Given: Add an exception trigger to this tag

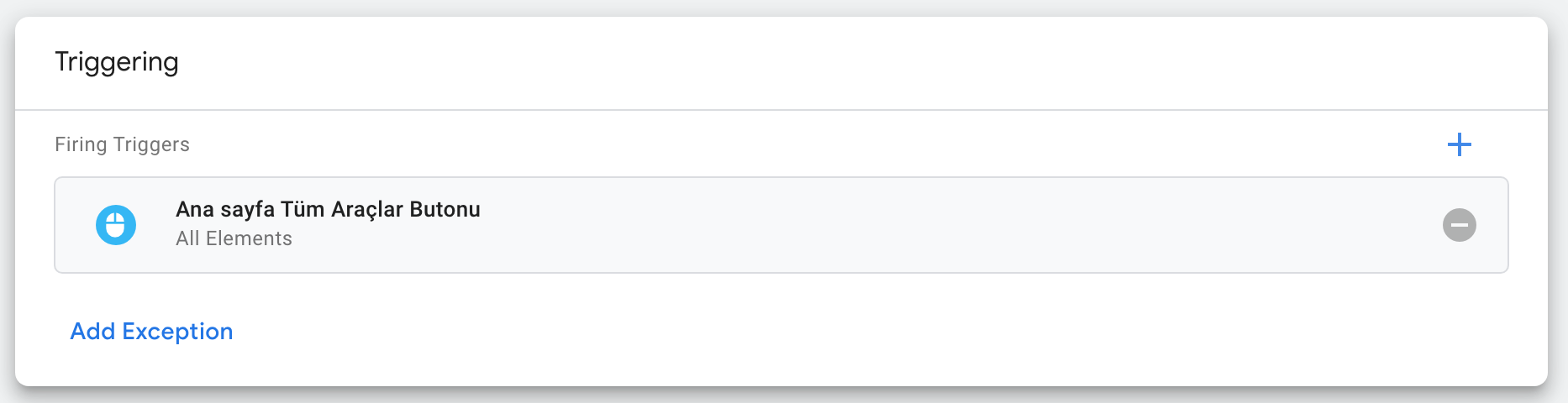Looking at the screenshot, I should pyautogui.click(x=151, y=331).
